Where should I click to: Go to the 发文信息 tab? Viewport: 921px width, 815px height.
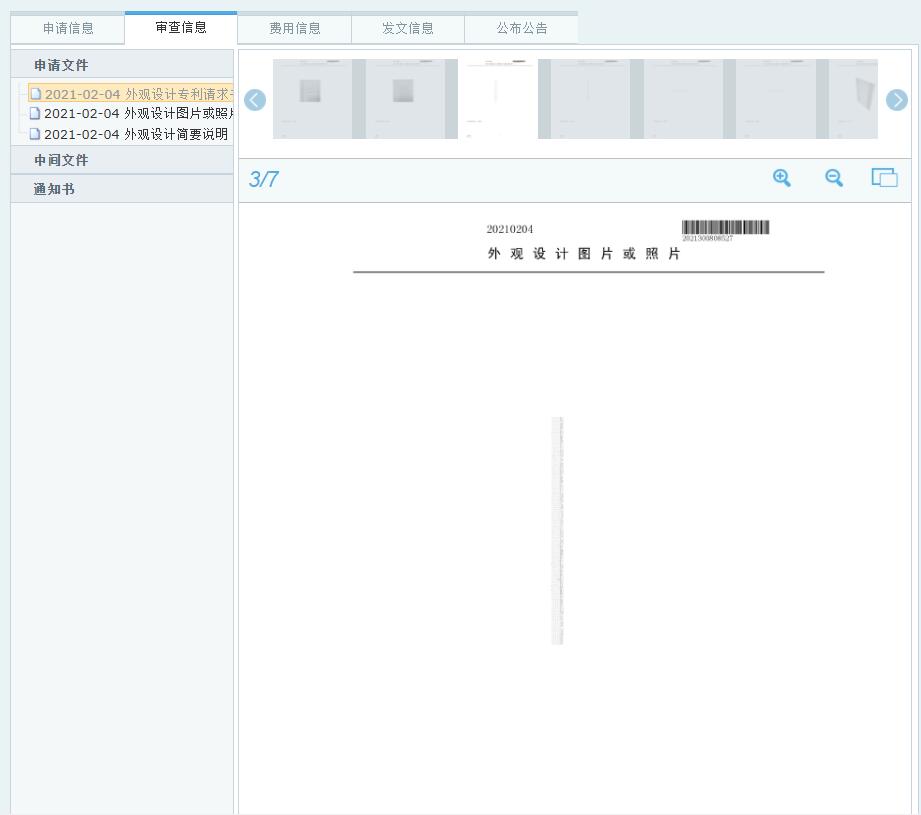point(408,29)
